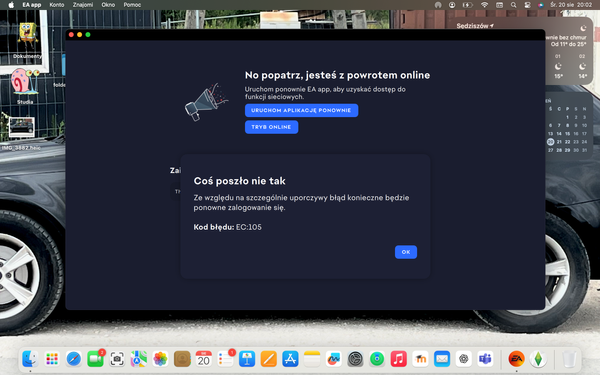Open System Settings from the dock
600x375 pixels.
point(355,359)
